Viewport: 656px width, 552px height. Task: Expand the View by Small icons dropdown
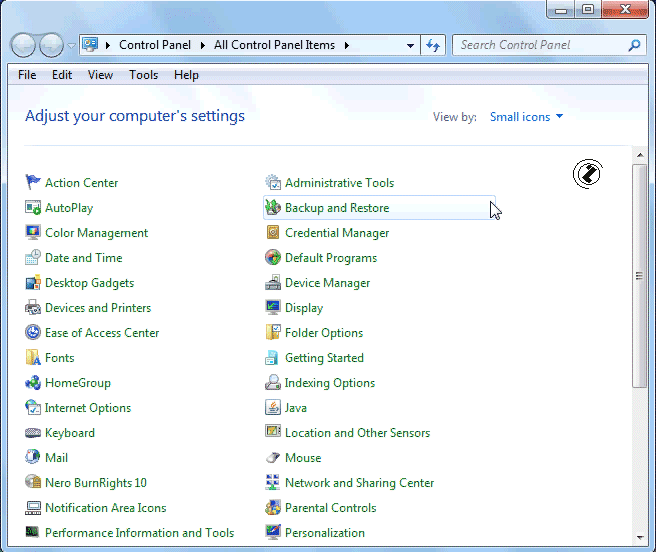(x=526, y=117)
